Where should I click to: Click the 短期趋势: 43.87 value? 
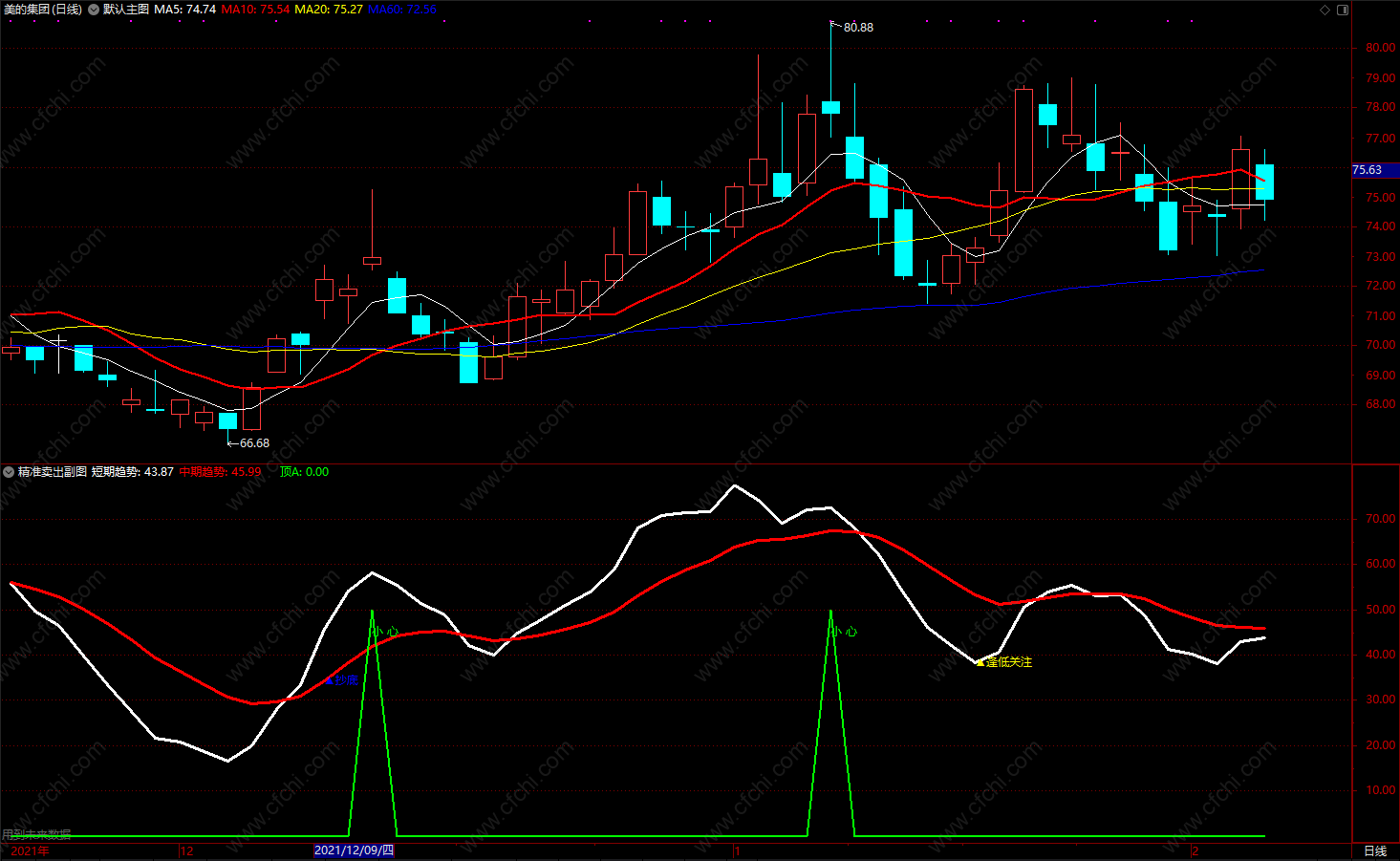[x=133, y=472]
